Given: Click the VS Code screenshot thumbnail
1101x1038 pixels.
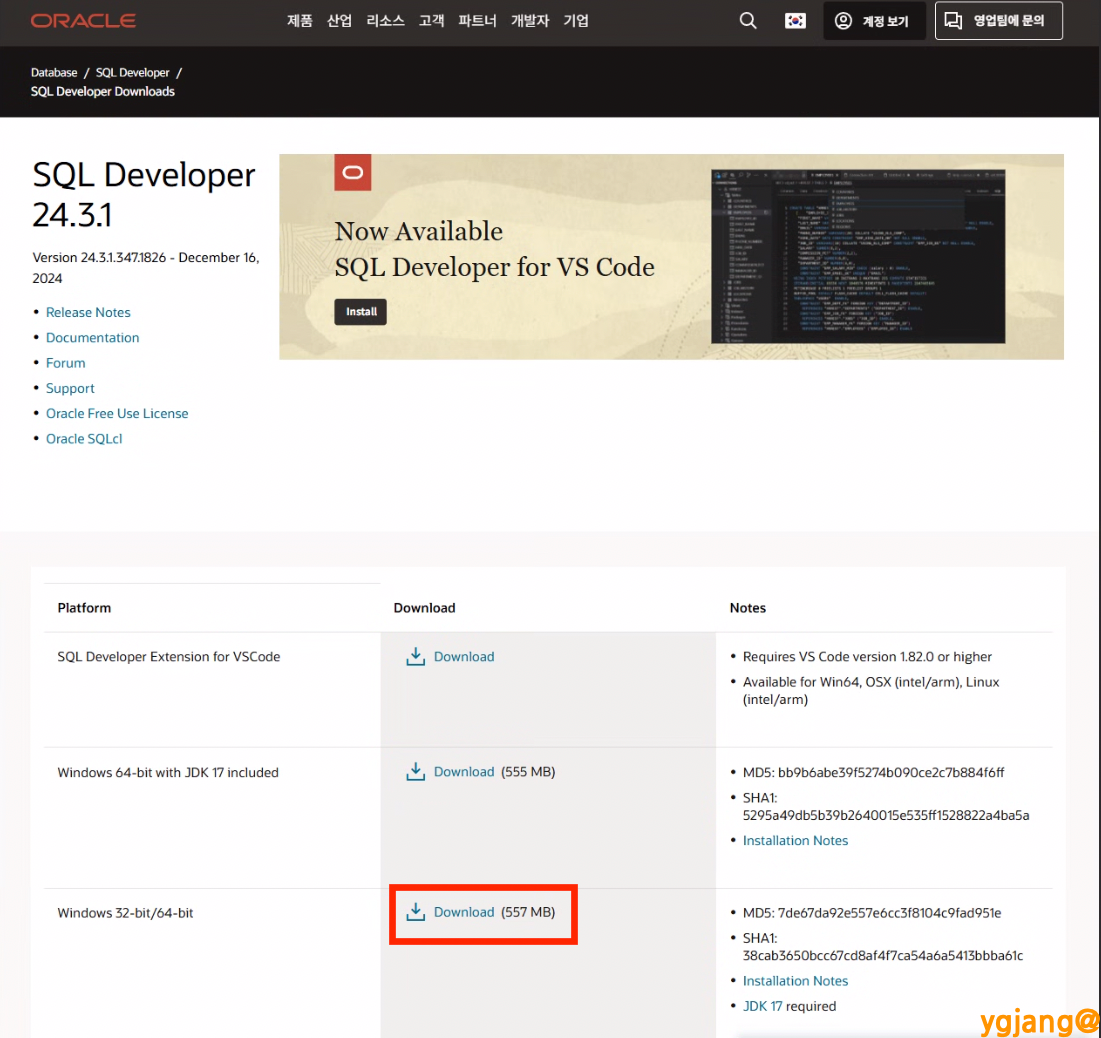Looking at the screenshot, I should pos(858,256).
